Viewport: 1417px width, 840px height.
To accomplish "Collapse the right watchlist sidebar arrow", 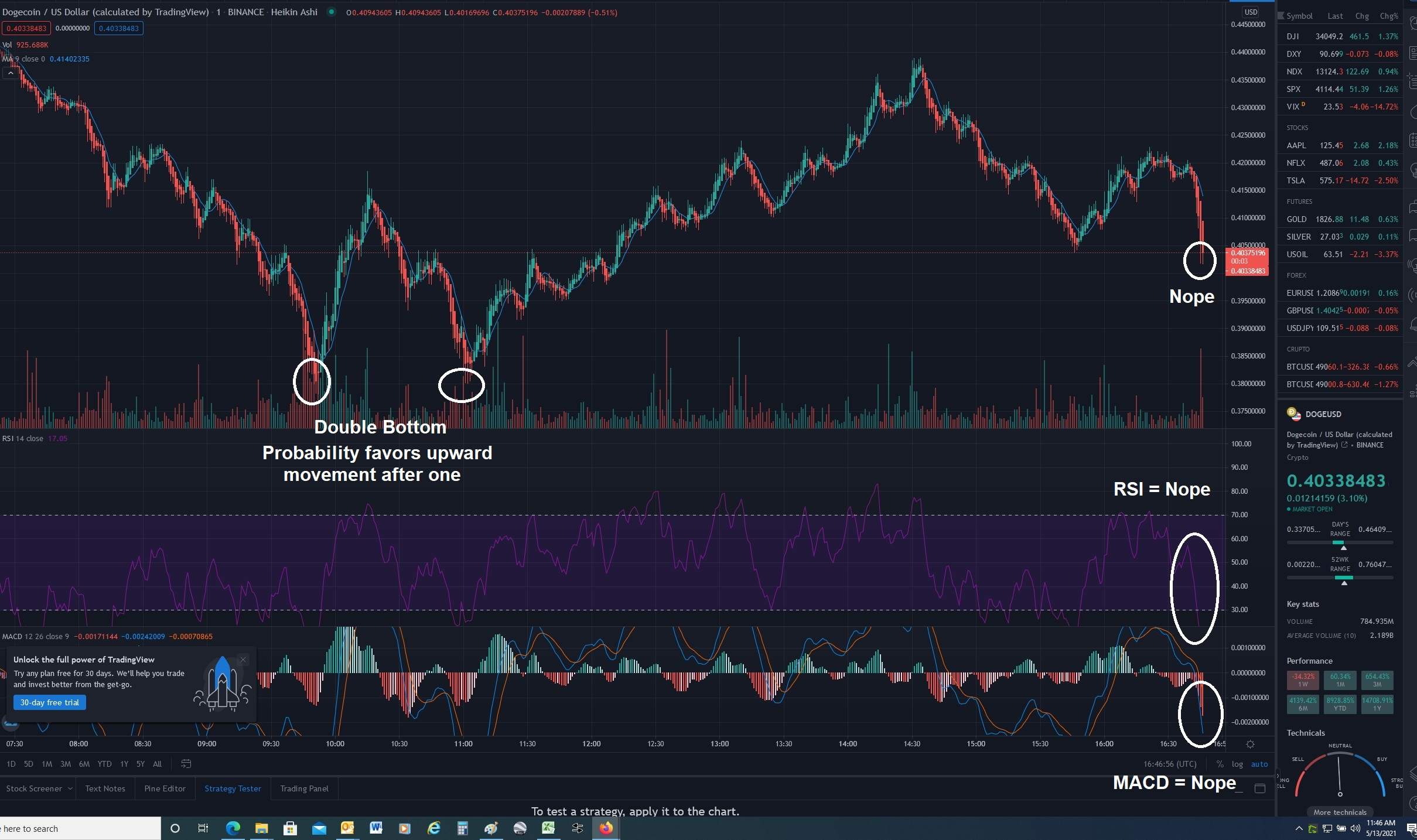I will click(x=1278, y=777).
